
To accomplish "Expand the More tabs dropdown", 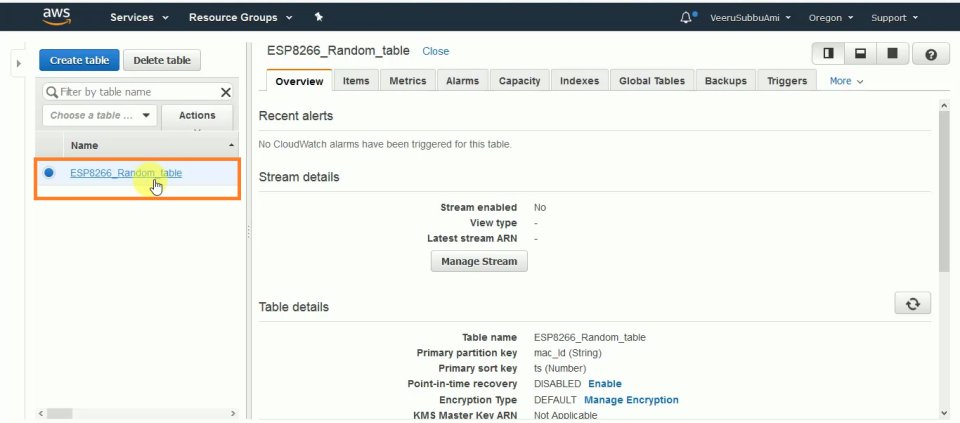I will point(846,81).
